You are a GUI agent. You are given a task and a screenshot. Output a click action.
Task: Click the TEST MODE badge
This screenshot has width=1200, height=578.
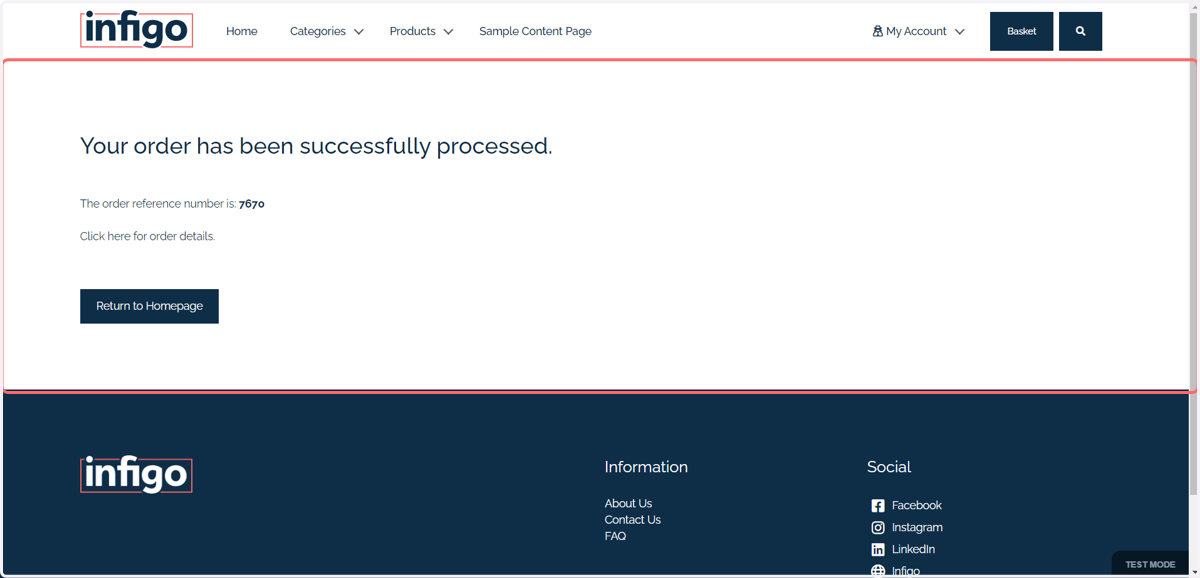point(1150,564)
